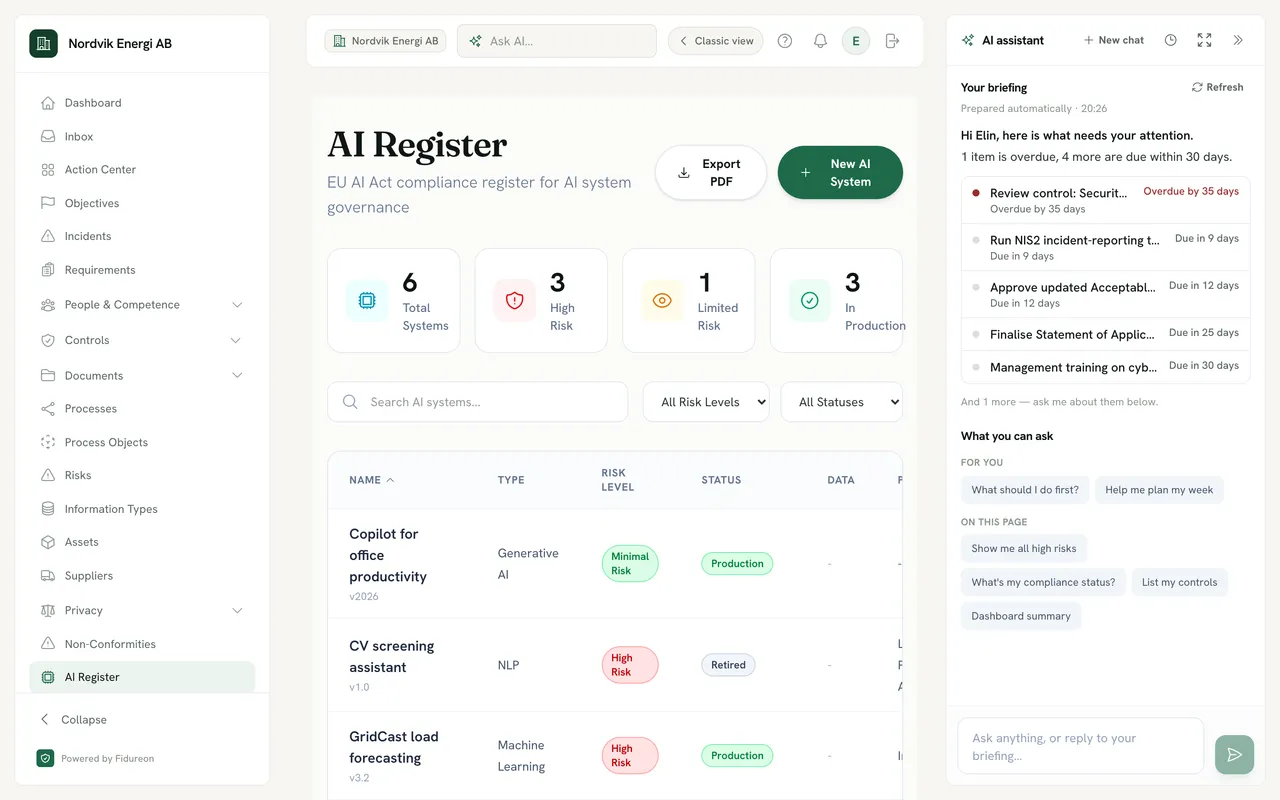Sort table by NAME column
This screenshot has height=800, width=1280.
[x=371, y=480]
